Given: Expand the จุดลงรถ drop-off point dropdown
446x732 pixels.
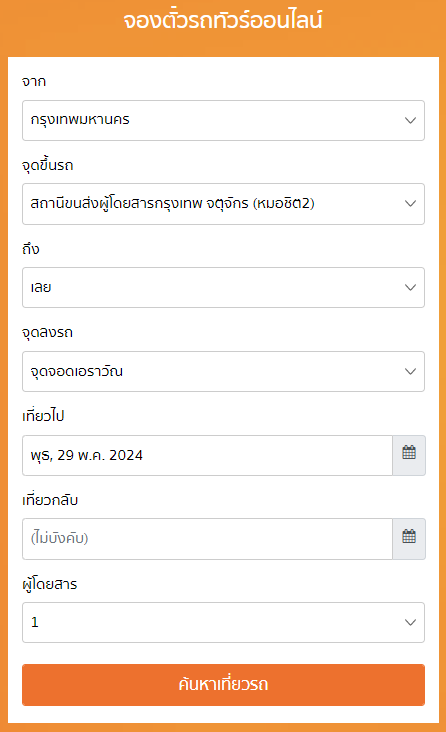Looking at the screenshot, I should tap(223, 372).
